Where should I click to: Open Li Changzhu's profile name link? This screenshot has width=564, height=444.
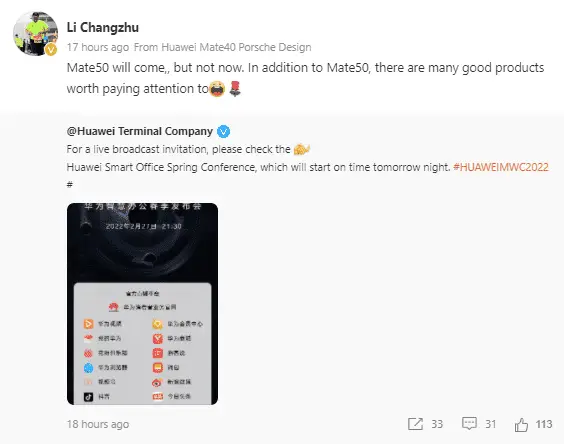(103, 27)
